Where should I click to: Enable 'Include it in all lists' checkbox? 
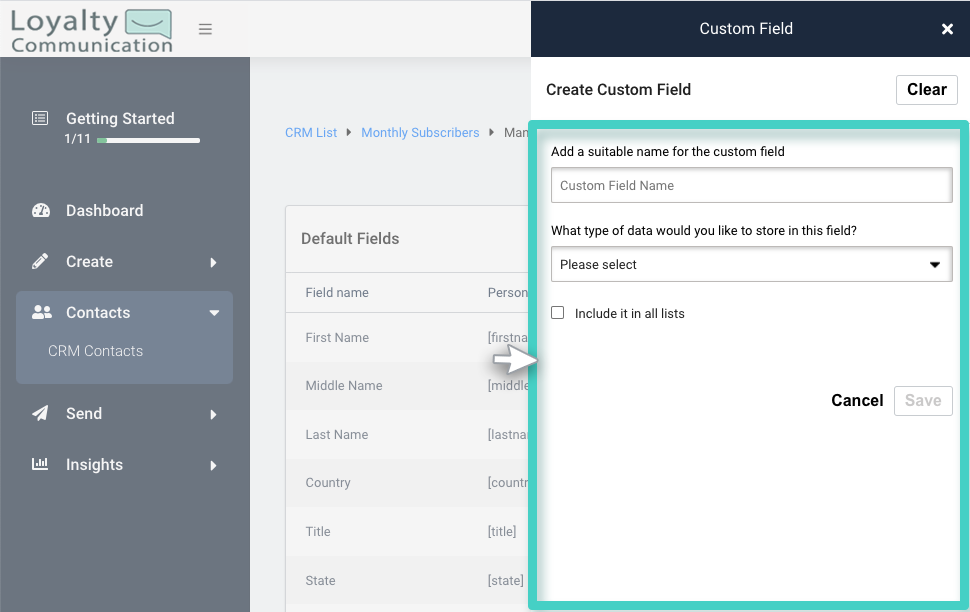[x=557, y=312]
